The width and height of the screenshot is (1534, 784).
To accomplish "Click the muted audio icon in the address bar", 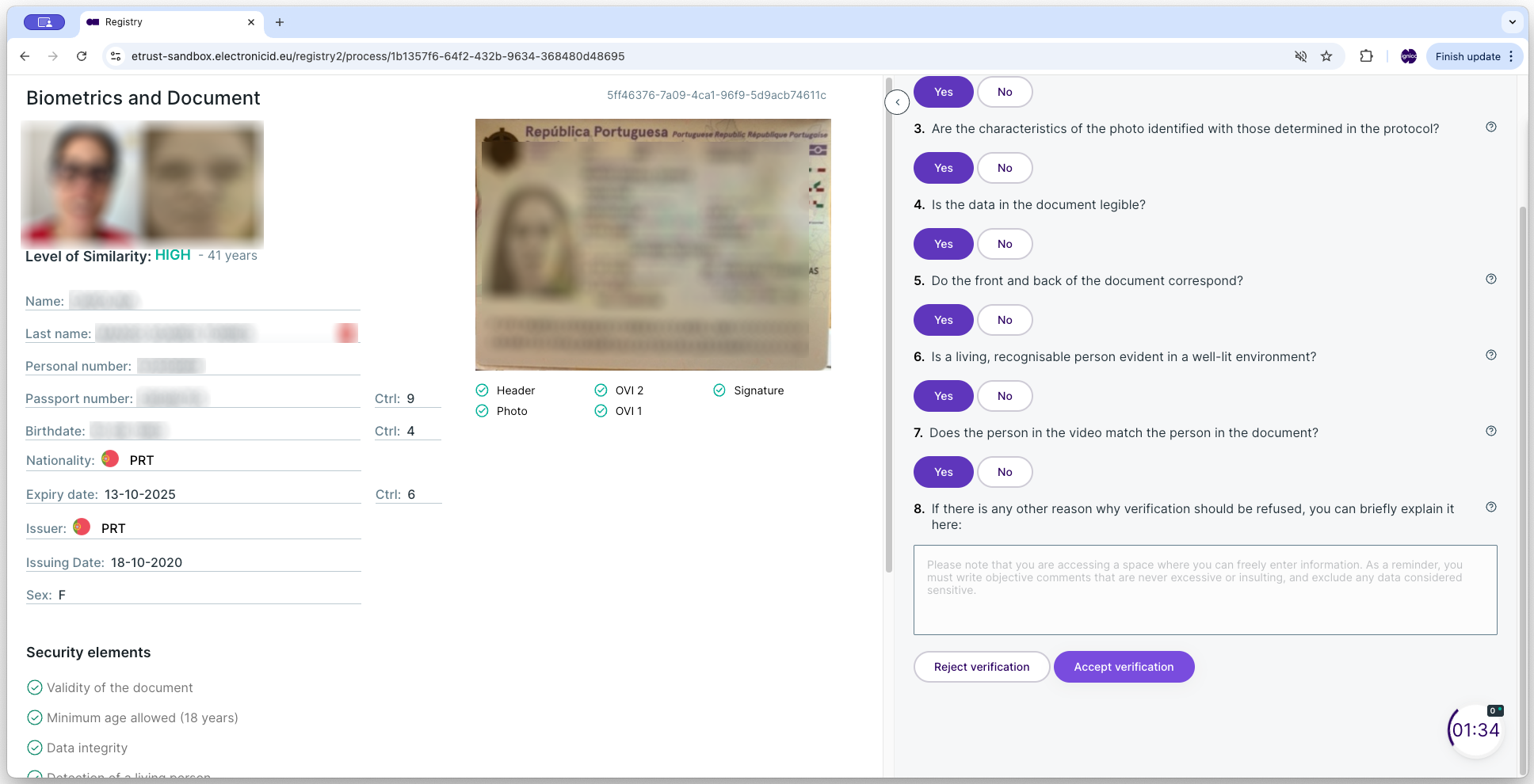I will click(x=1300, y=56).
